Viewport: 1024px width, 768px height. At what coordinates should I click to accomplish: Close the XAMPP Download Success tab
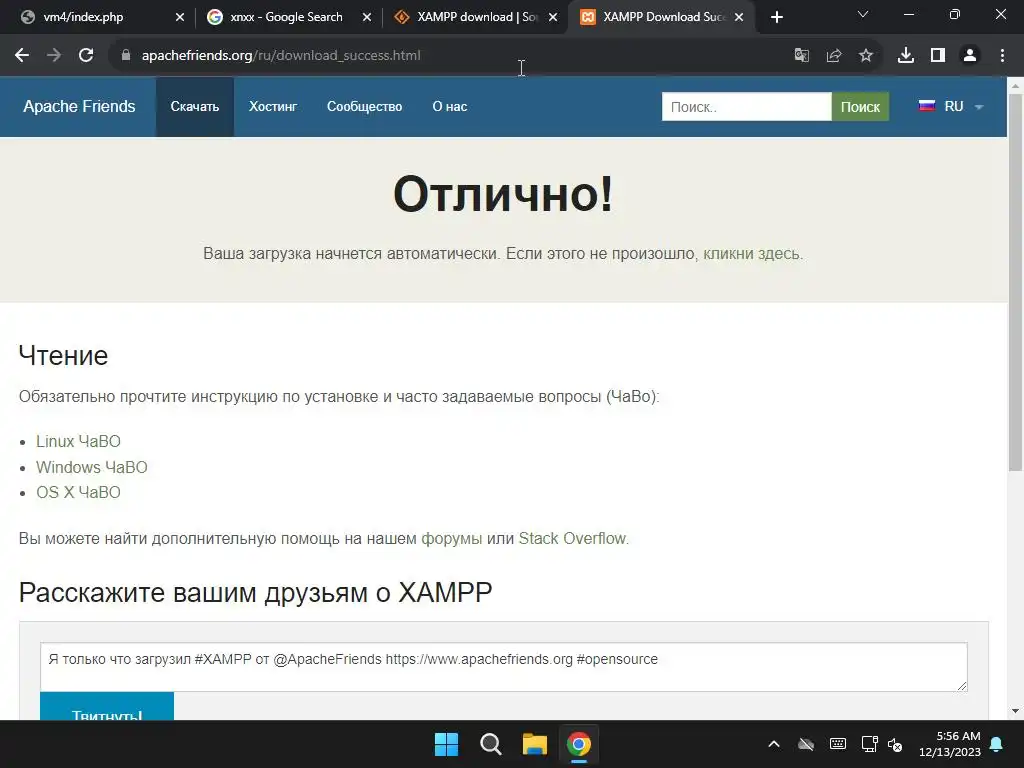[x=739, y=18]
